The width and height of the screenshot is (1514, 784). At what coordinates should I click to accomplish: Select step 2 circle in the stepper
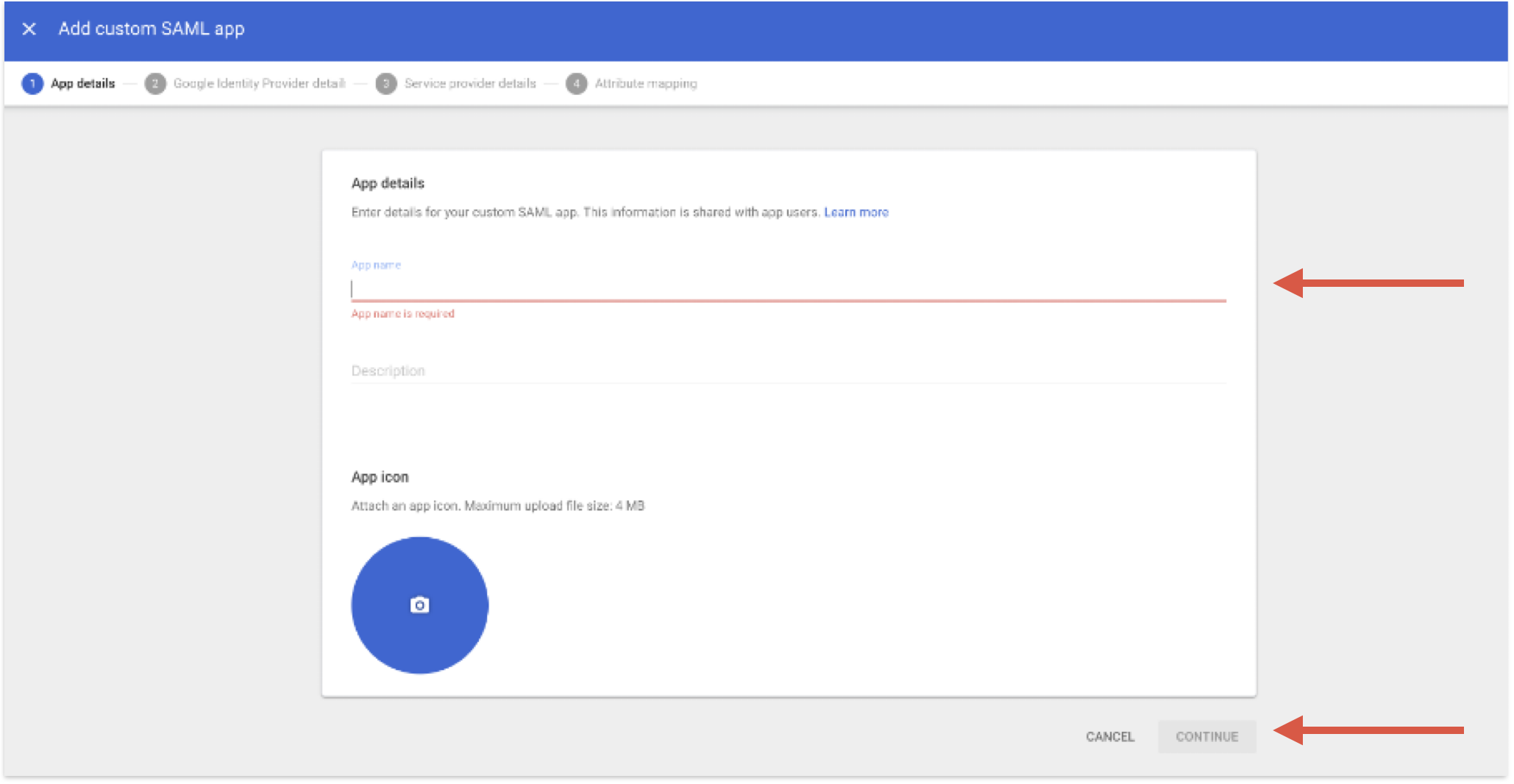(x=155, y=84)
